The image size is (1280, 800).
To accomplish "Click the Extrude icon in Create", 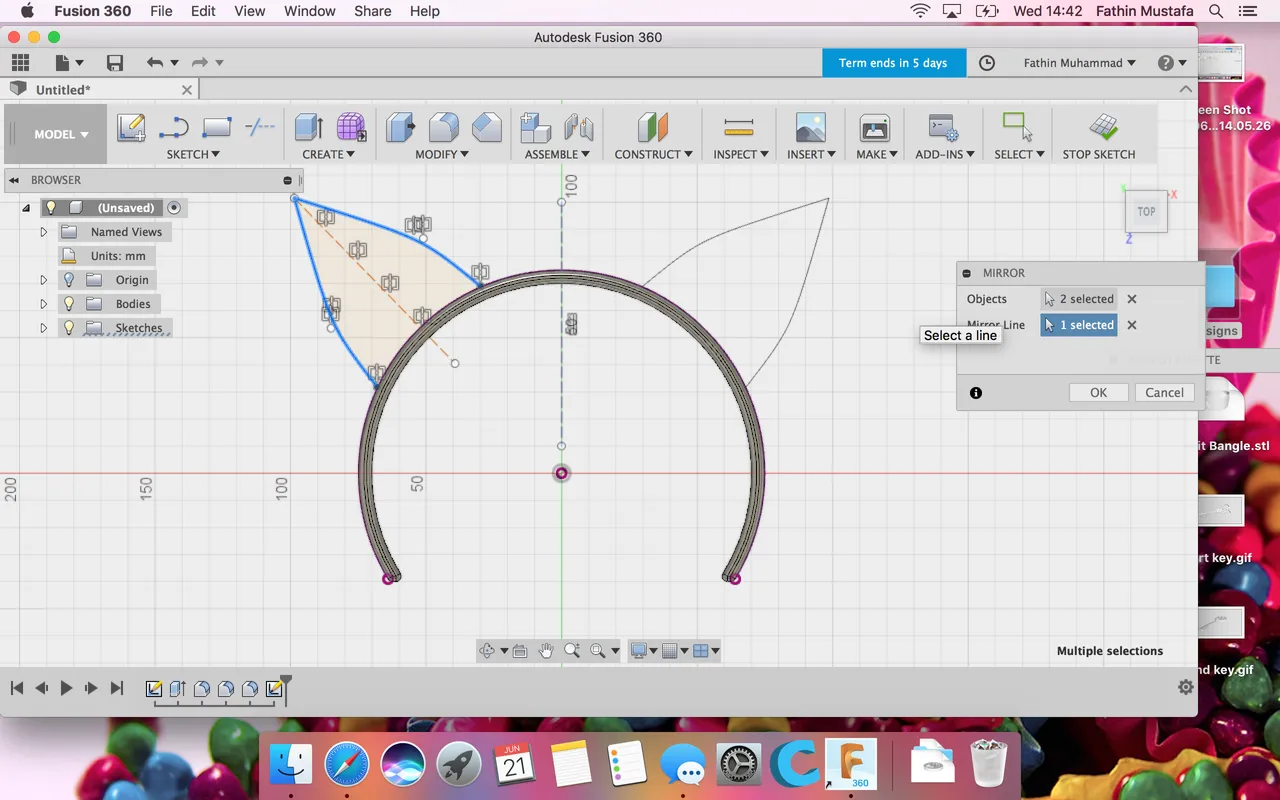I will pyautogui.click(x=309, y=127).
